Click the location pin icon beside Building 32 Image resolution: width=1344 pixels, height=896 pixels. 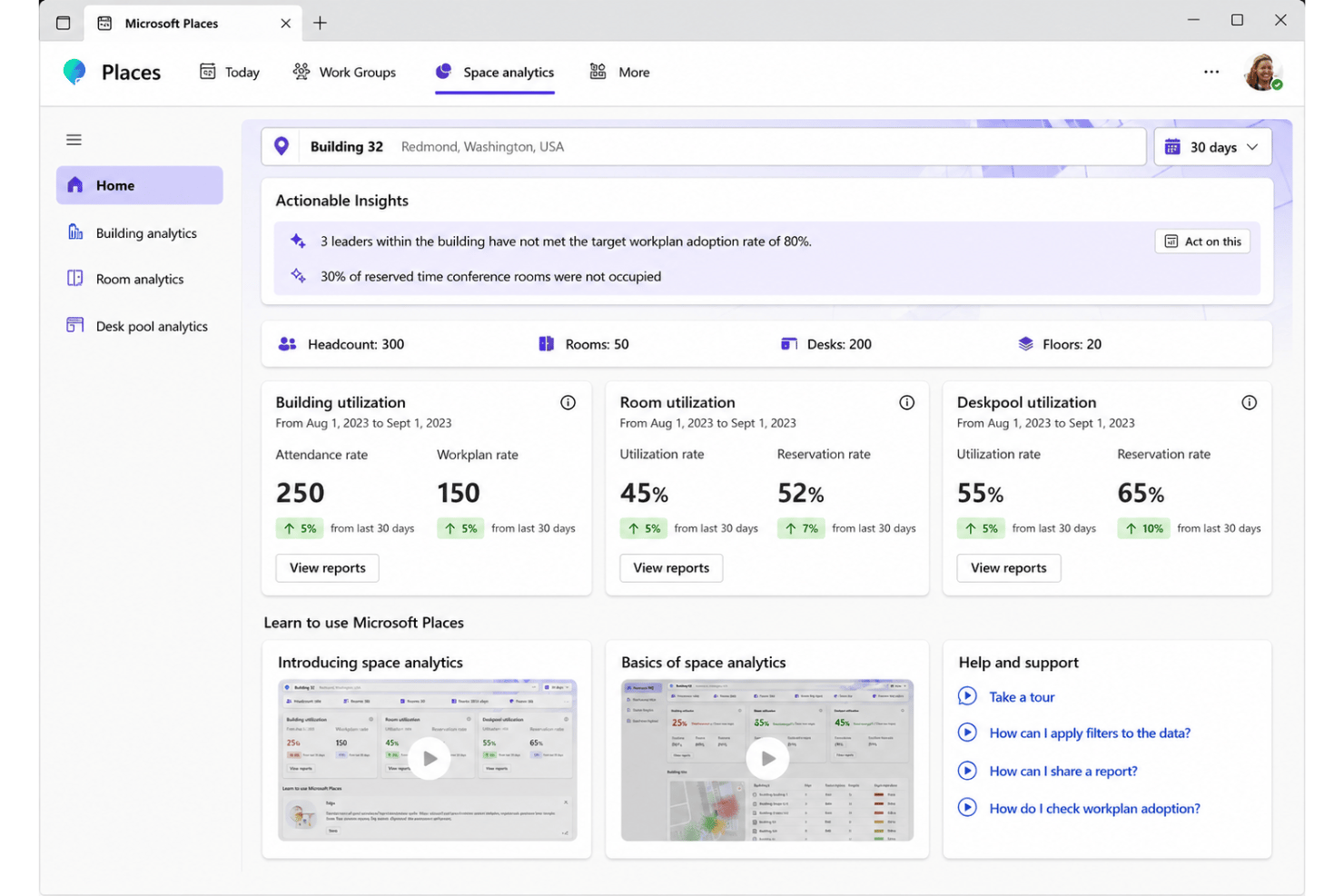click(x=282, y=146)
